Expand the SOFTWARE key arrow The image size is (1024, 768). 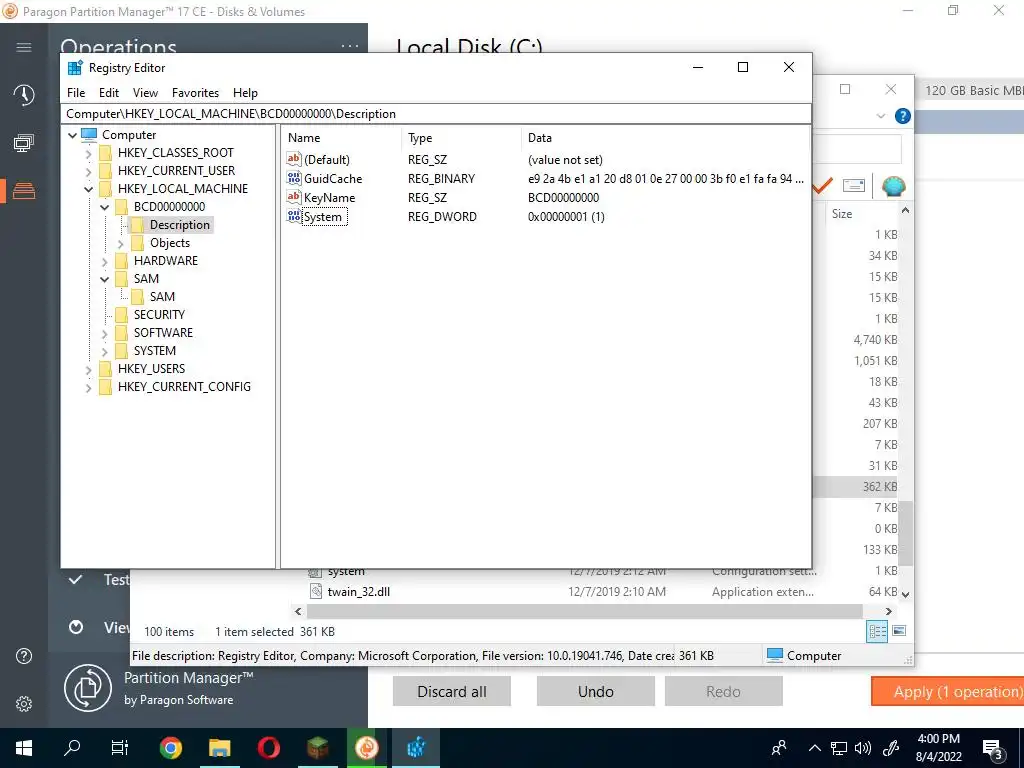(x=104, y=334)
